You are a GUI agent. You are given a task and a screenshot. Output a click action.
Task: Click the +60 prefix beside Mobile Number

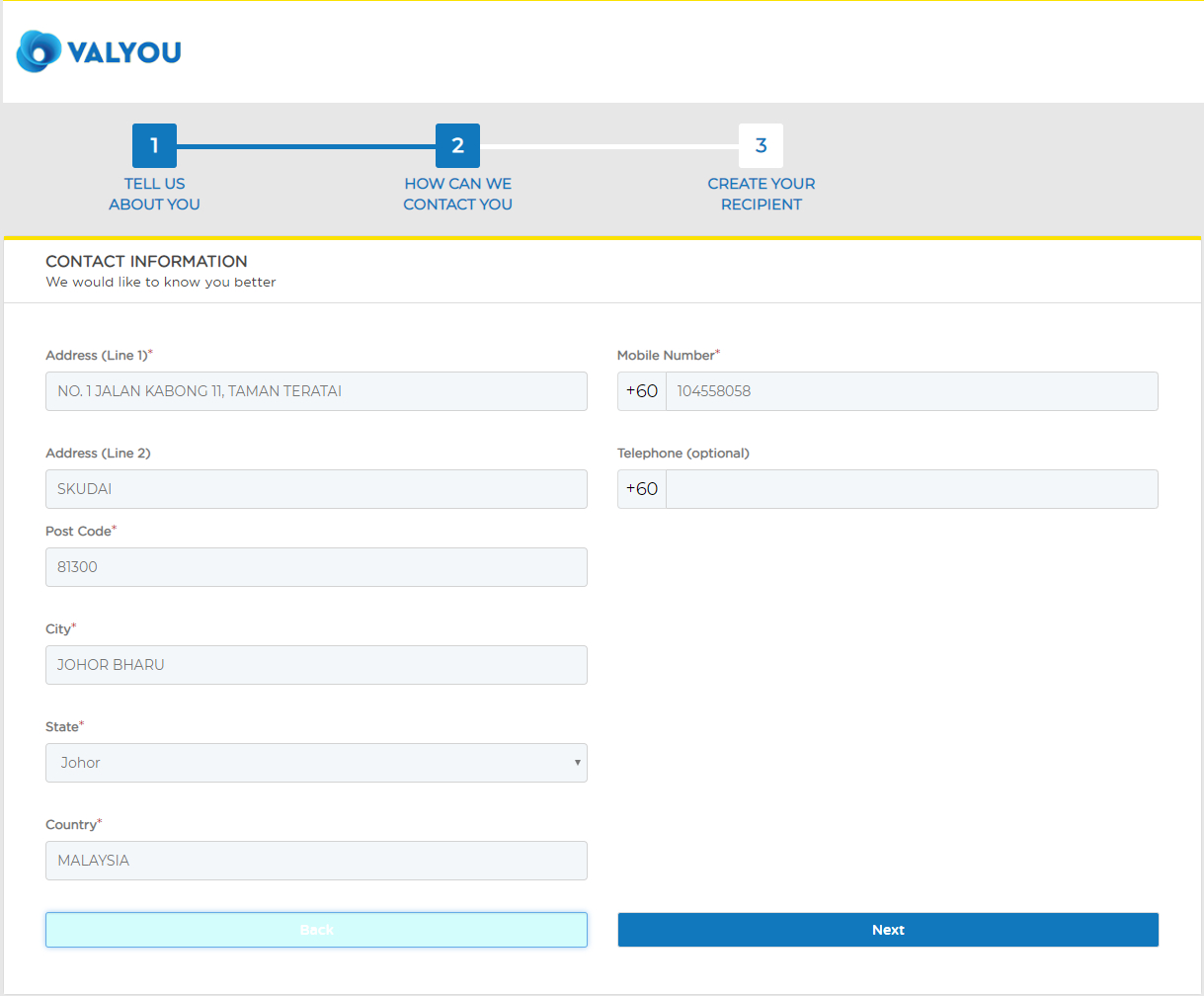[640, 390]
